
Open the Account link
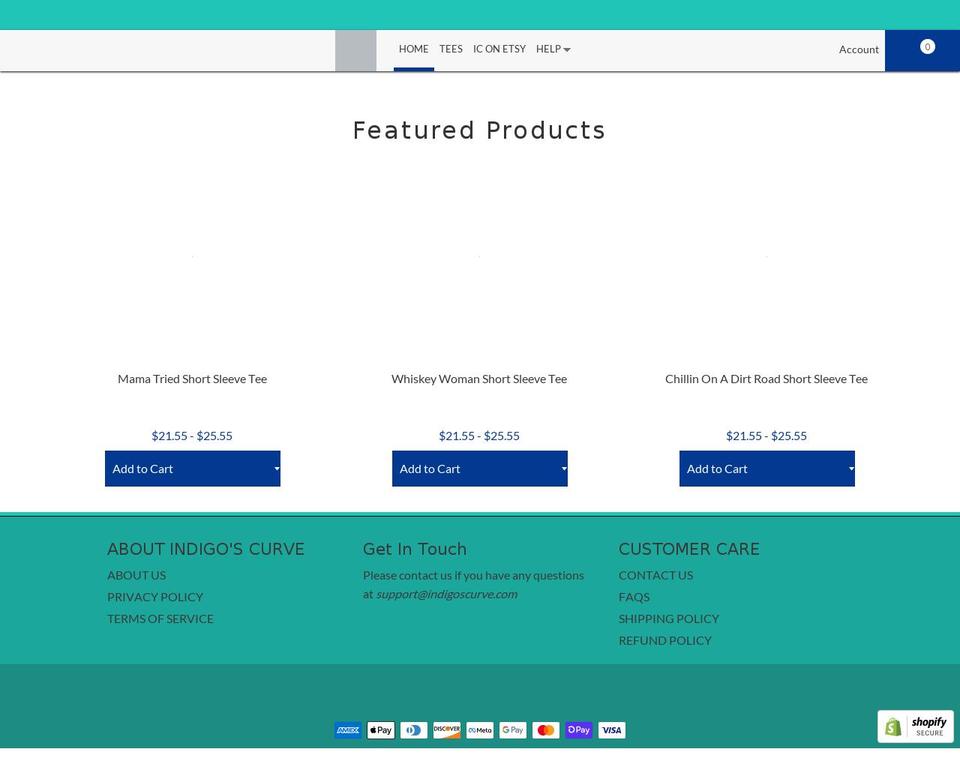858,50
